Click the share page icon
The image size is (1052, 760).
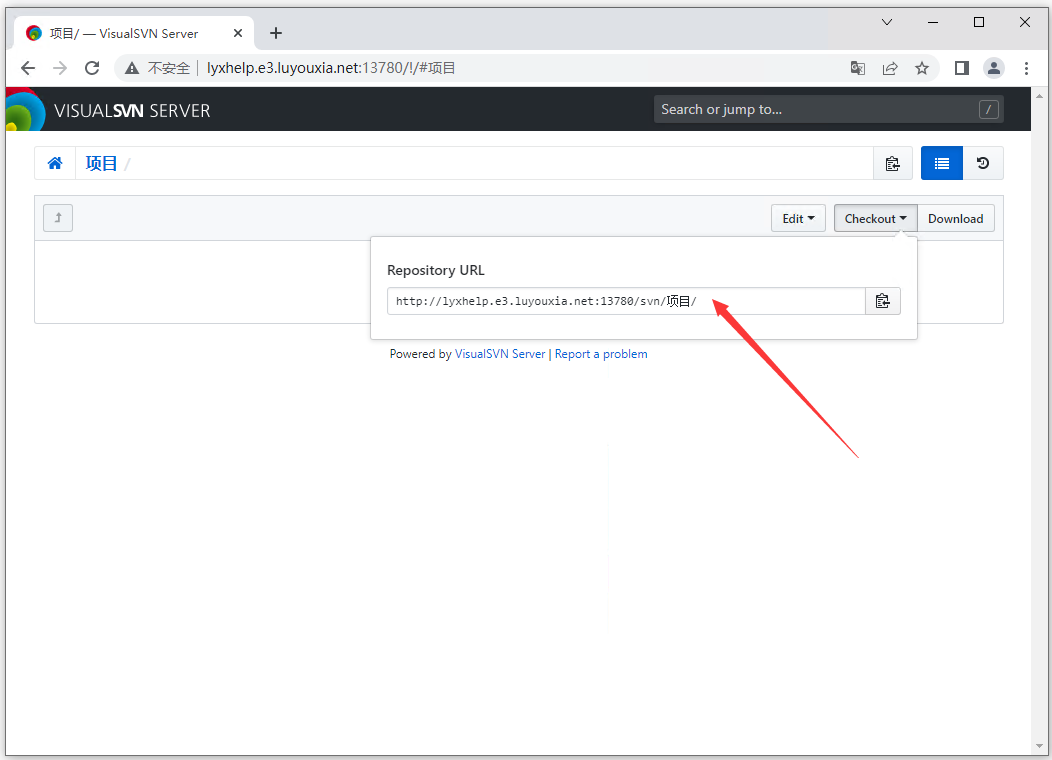click(x=890, y=68)
